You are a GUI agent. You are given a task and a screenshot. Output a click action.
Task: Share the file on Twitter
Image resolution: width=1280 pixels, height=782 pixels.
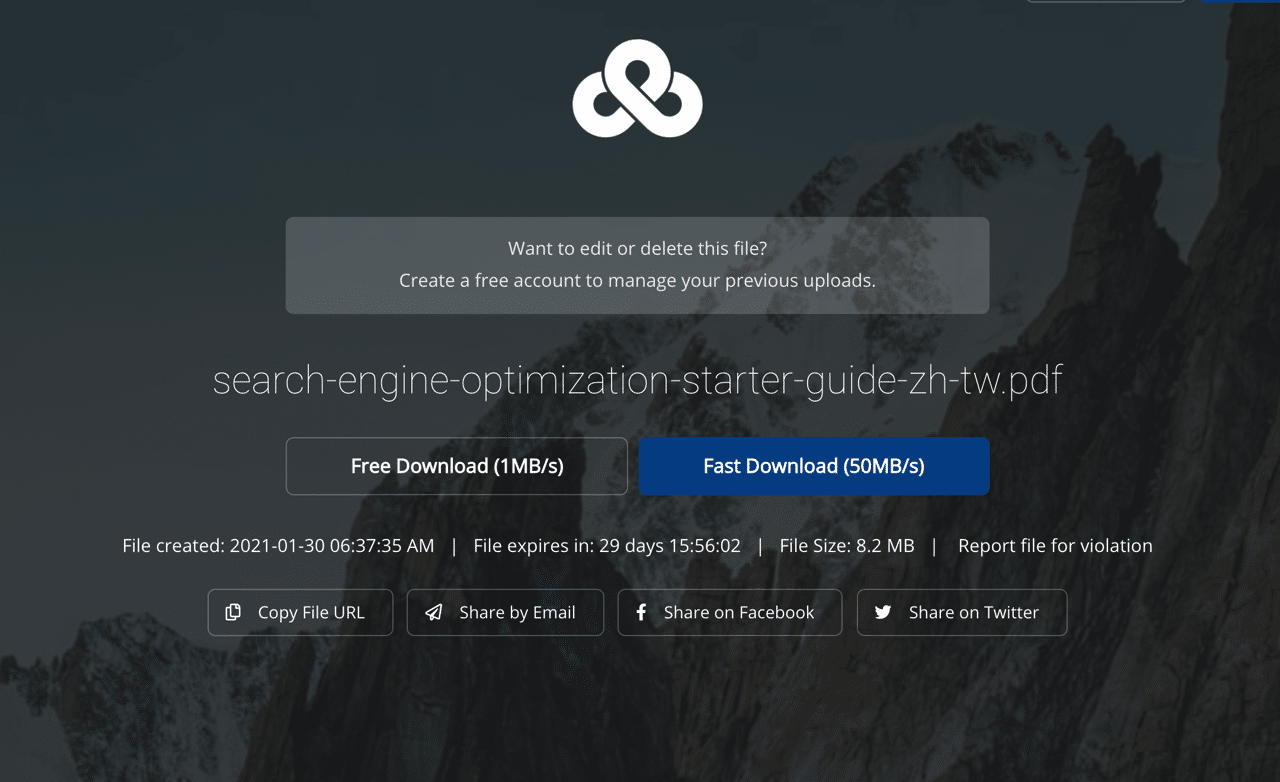(x=961, y=611)
